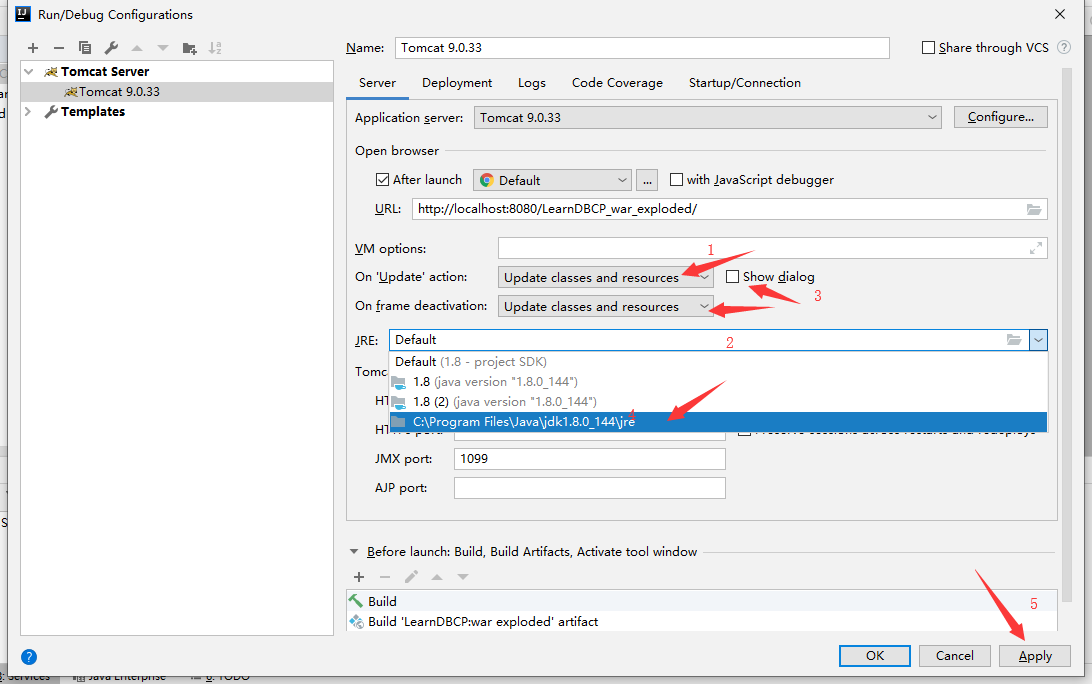
Task: Move configuration up arrow in left toolbar
Action: click(137, 48)
